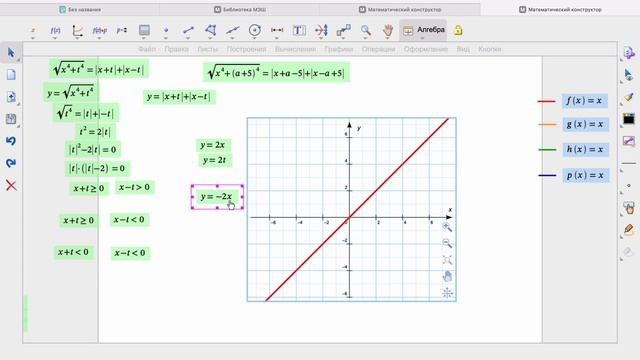Select the h(x) = x function label
The image size is (640, 360).
(585, 149)
